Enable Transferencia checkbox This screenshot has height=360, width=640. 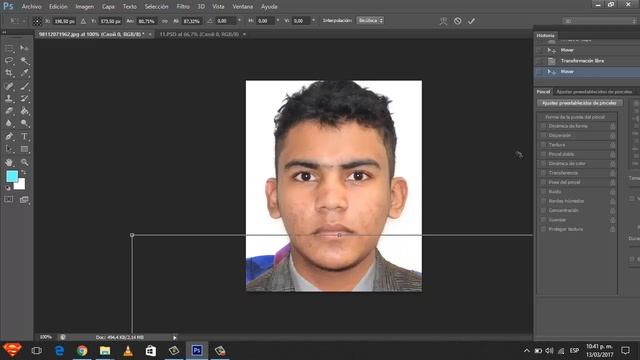pos(543,173)
